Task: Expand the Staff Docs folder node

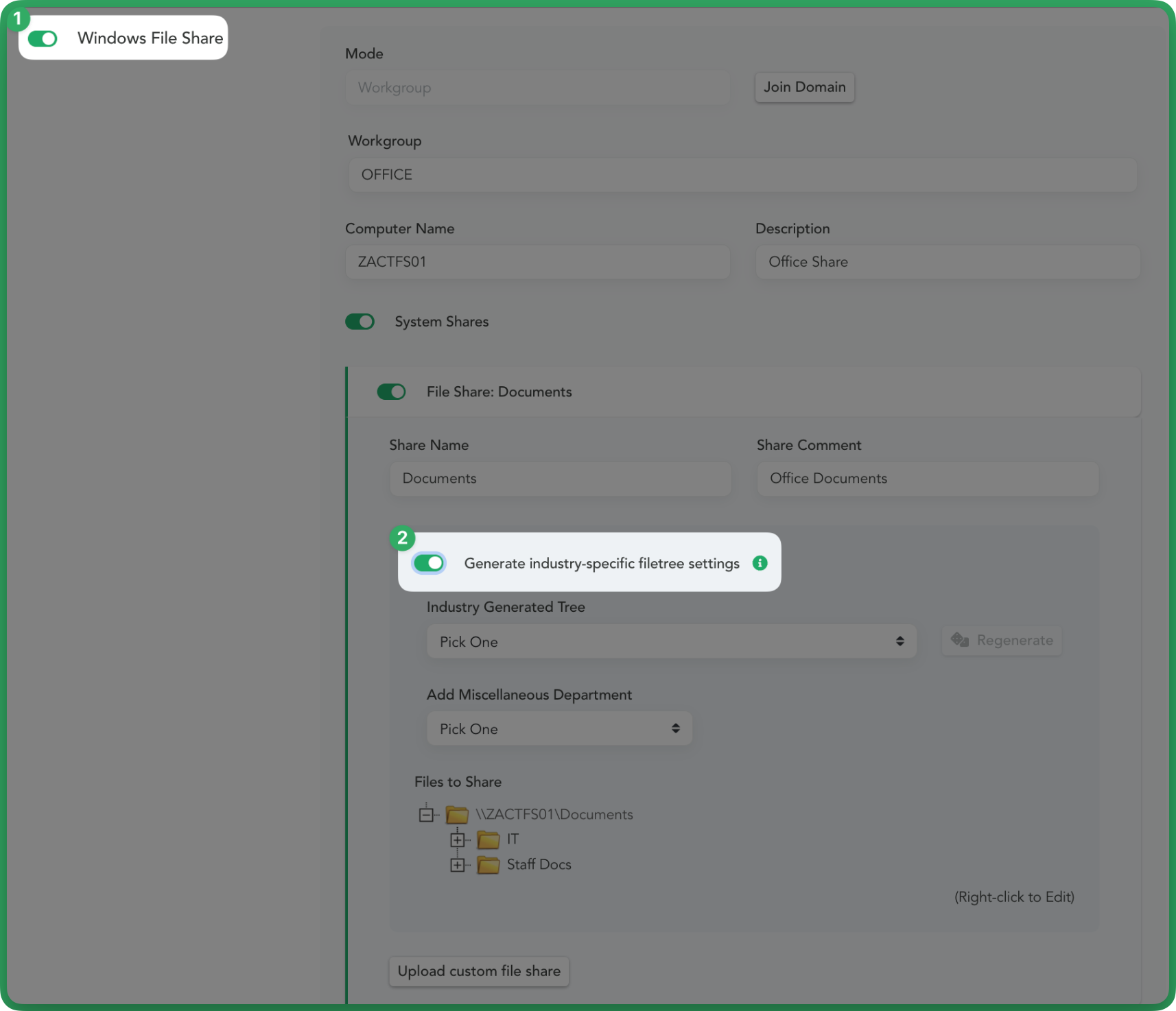Action: pyautogui.click(x=457, y=865)
